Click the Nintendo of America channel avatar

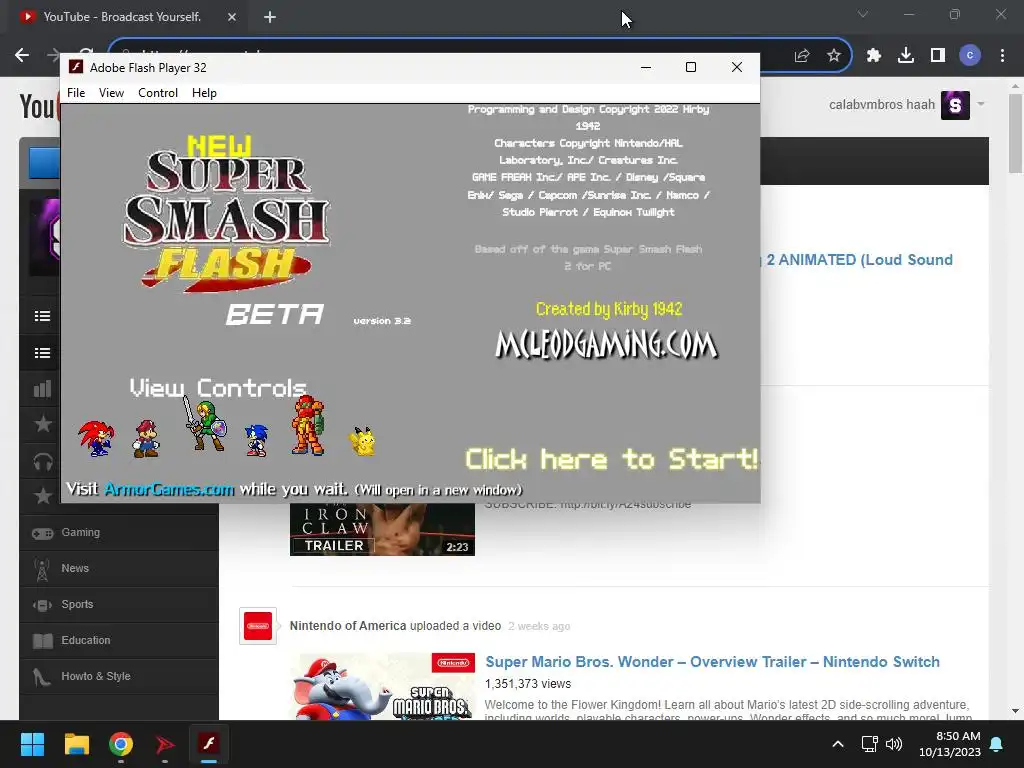[x=258, y=626]
